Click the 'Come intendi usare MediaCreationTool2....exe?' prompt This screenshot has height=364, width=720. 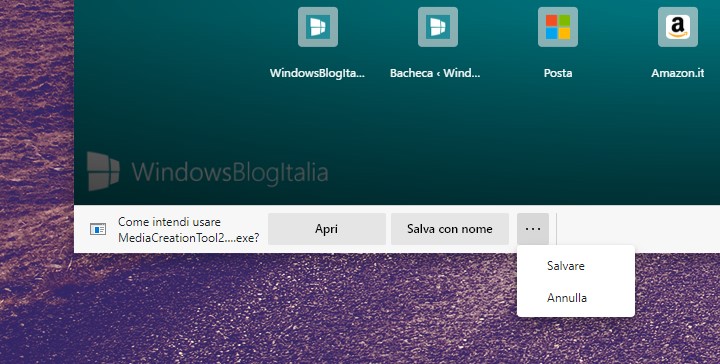coord(189,230)
